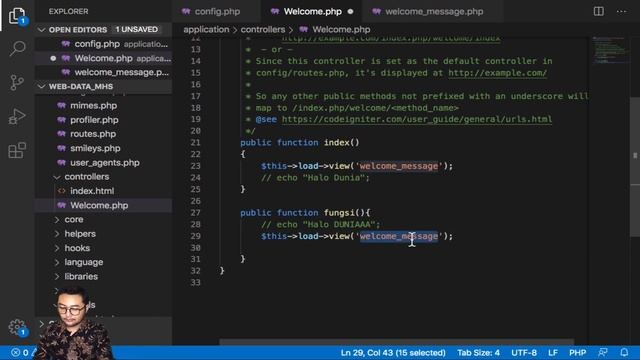Expand the hooks folder

pos(57,248)
